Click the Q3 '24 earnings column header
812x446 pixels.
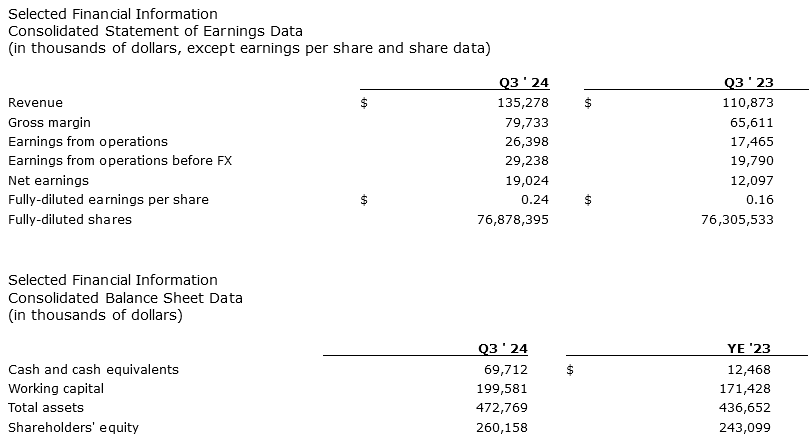[530, 83]
